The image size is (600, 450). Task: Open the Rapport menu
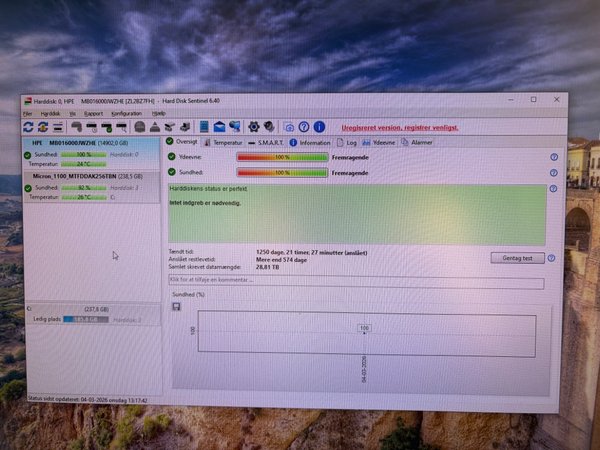93,114
